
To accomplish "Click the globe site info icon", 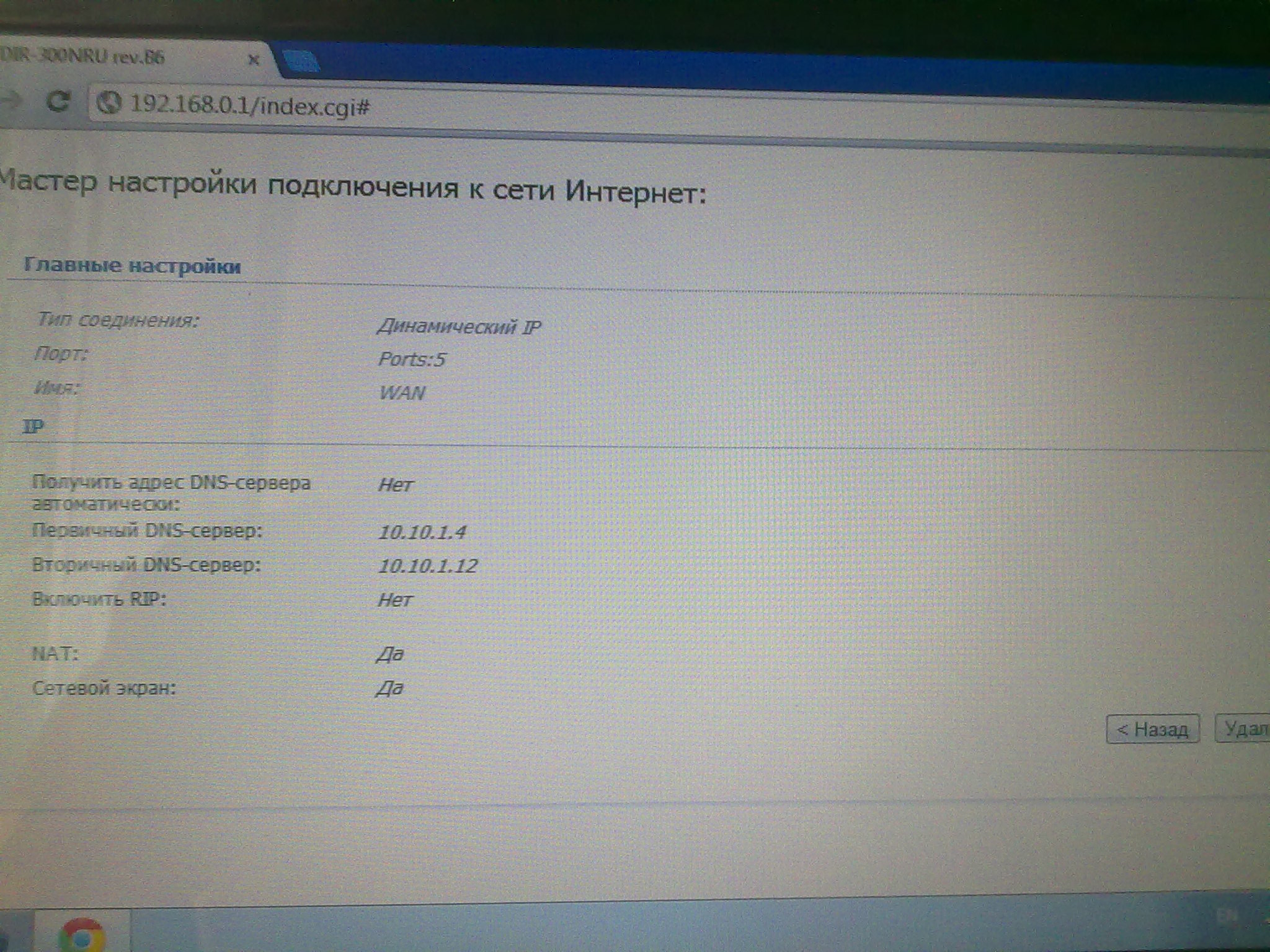I will point(109,103).
